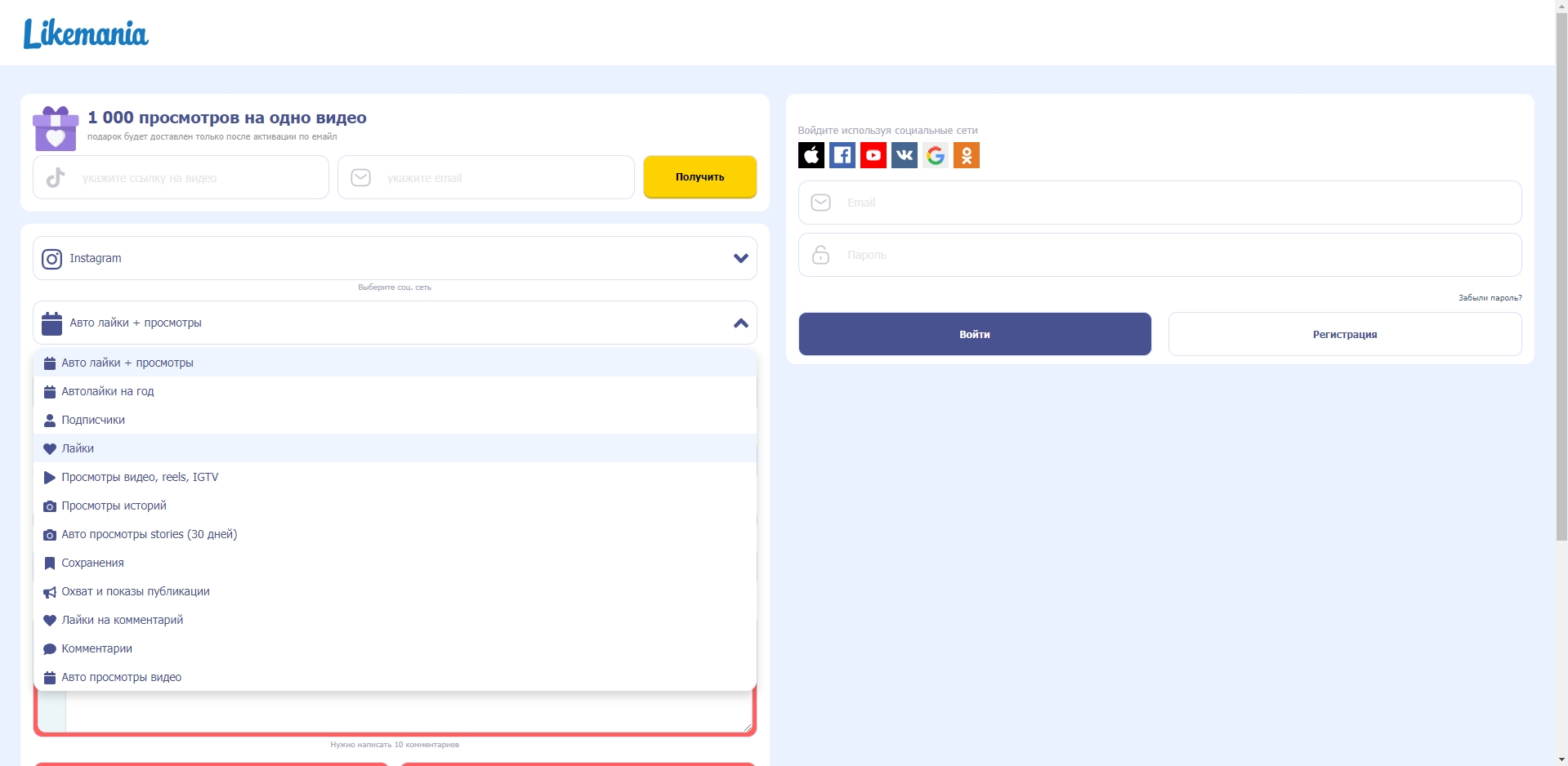
Task: Click the purple gift box icon
Action: (x=56, y=128)
